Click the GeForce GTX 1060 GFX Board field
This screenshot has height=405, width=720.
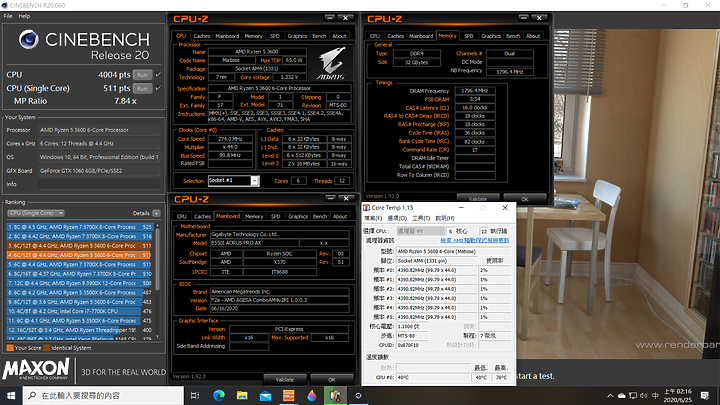[99, 170]
